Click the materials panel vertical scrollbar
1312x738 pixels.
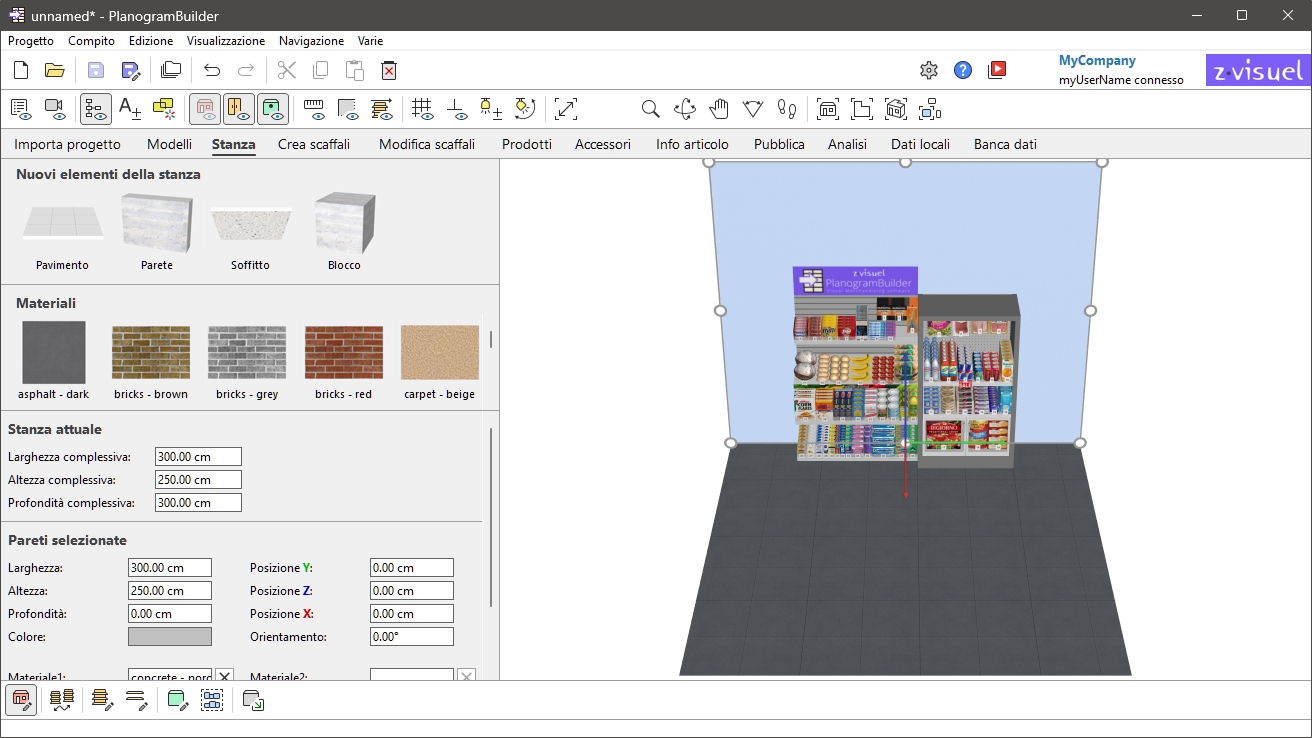tap(490, 340)
